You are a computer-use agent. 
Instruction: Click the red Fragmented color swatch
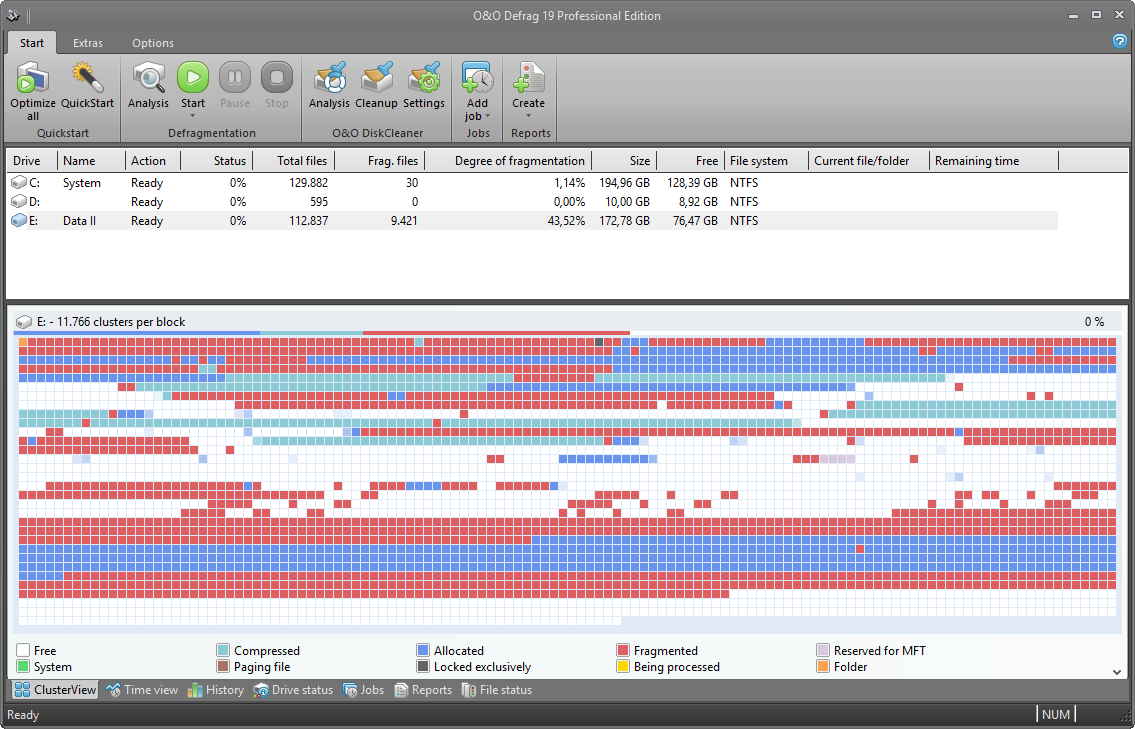pyautogui.click(x=622, y=650)
